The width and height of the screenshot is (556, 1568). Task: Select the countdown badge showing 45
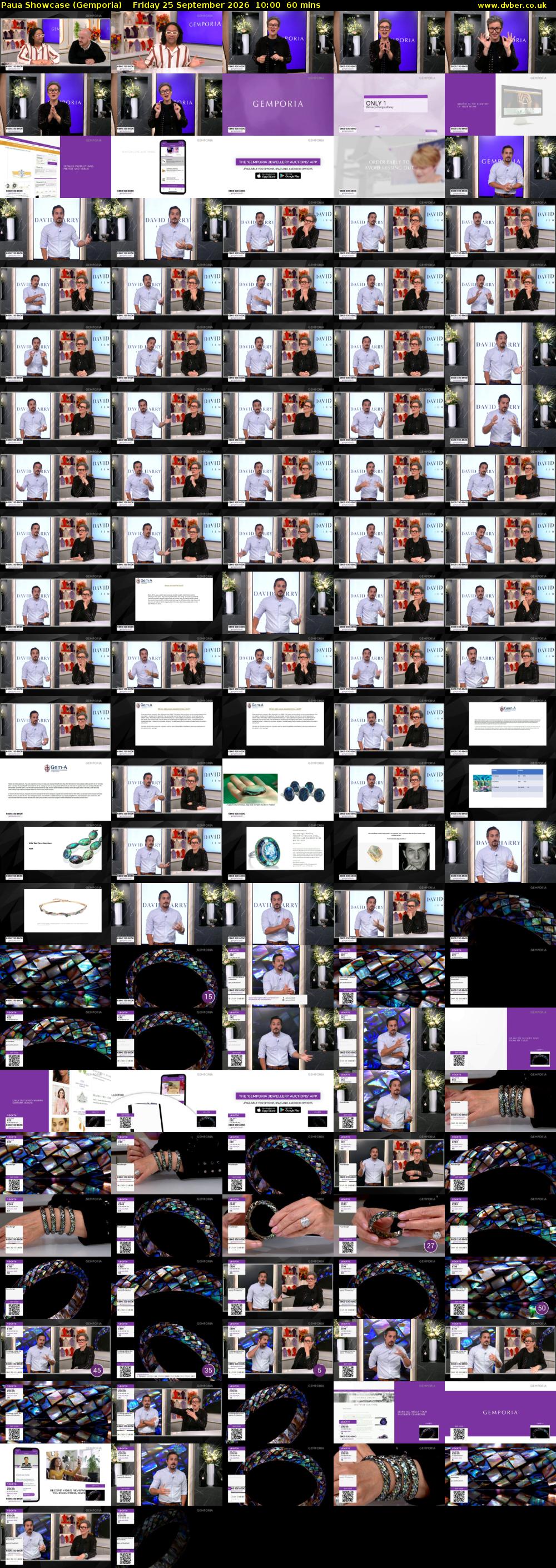97,1371
